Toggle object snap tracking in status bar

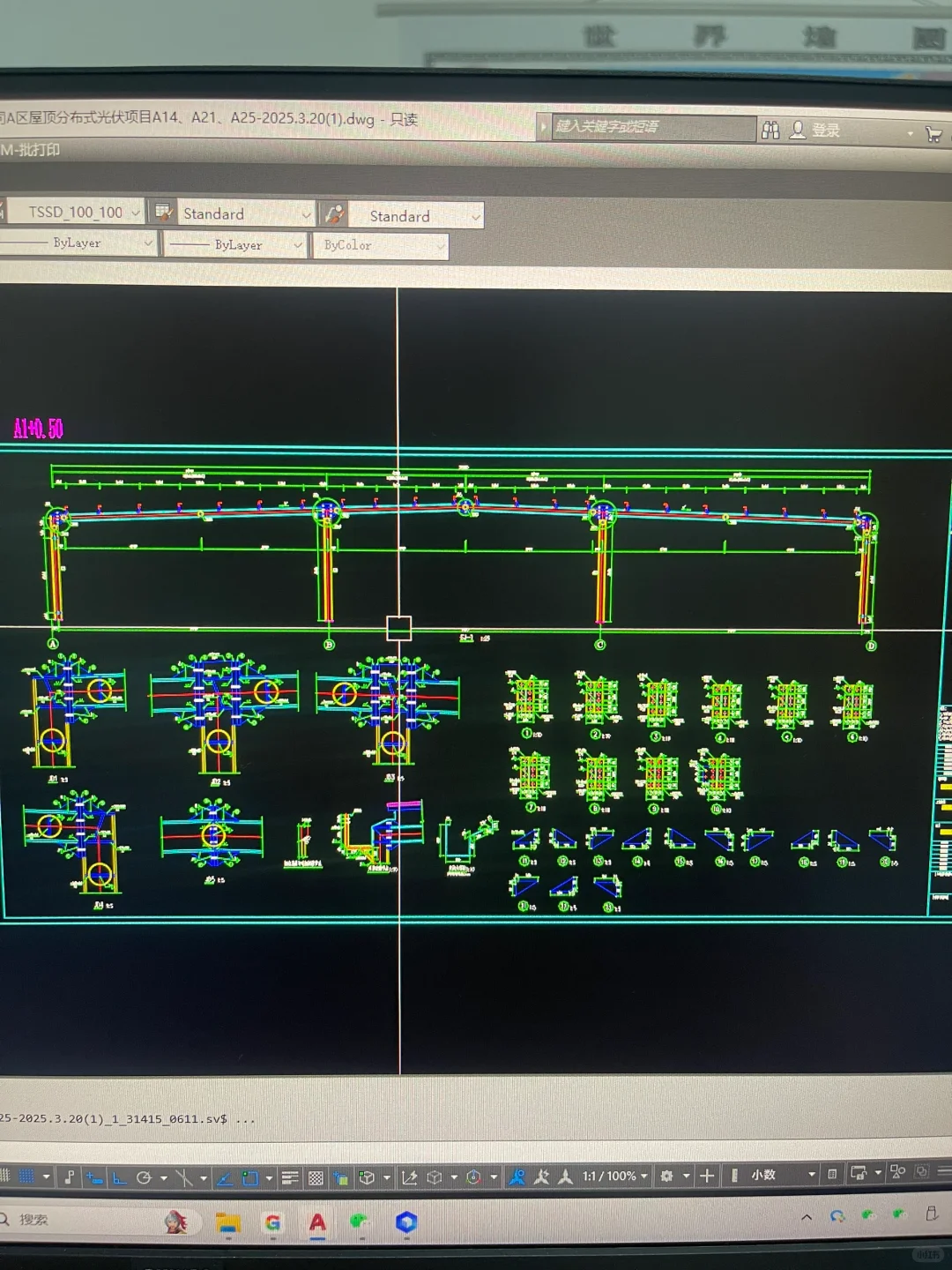coord(225,1177)
